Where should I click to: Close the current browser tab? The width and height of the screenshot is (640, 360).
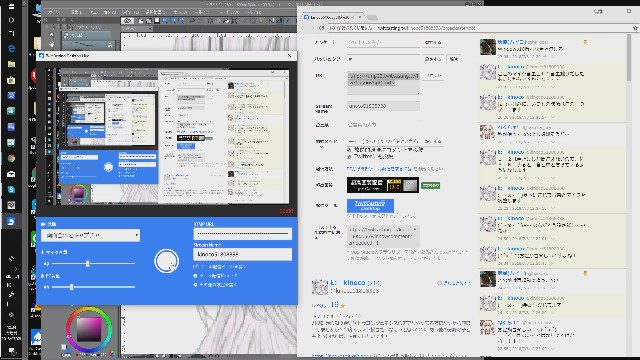(360, 18)
